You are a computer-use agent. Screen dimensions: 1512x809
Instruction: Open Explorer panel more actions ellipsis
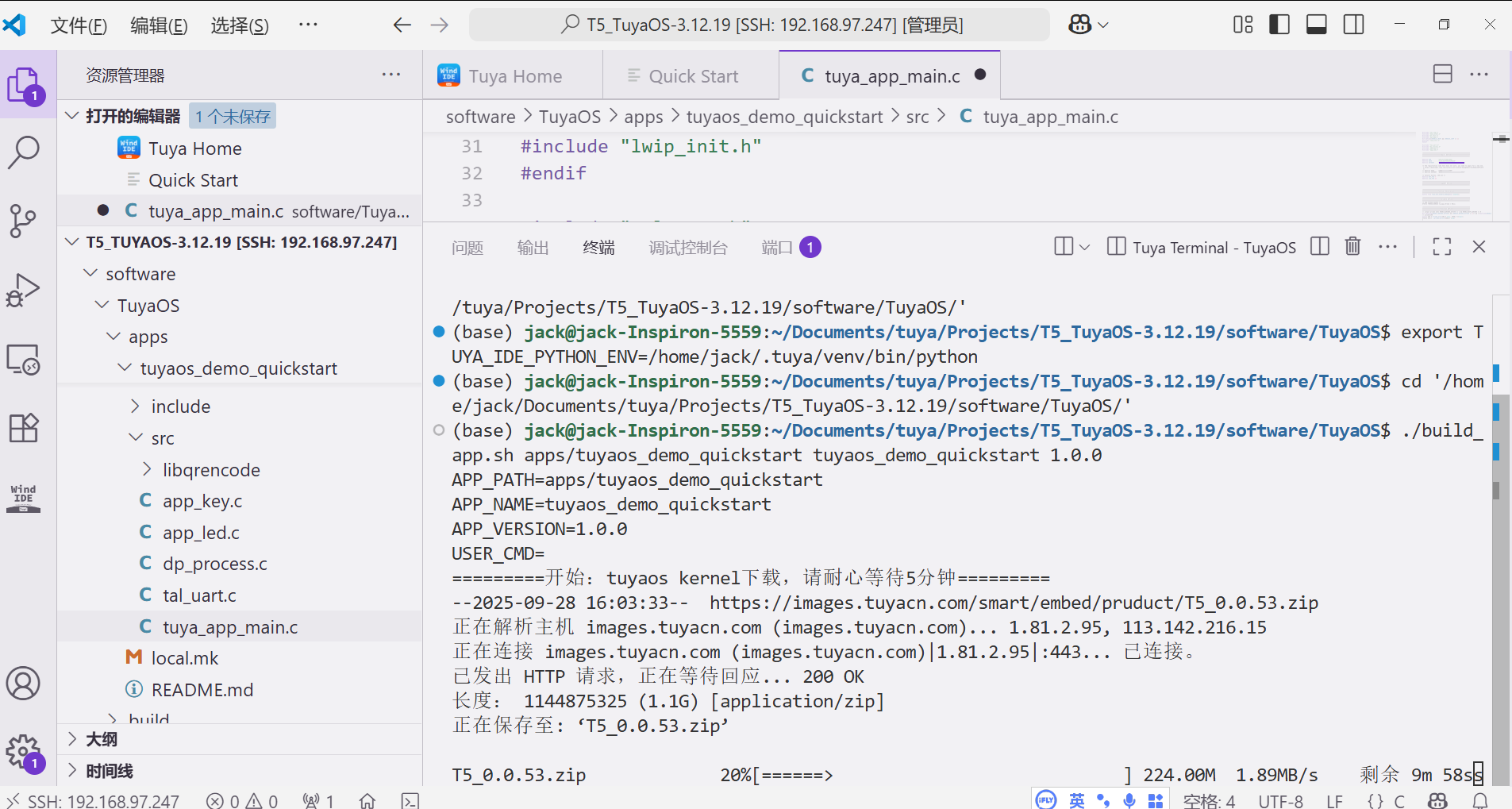pos(391,75)
